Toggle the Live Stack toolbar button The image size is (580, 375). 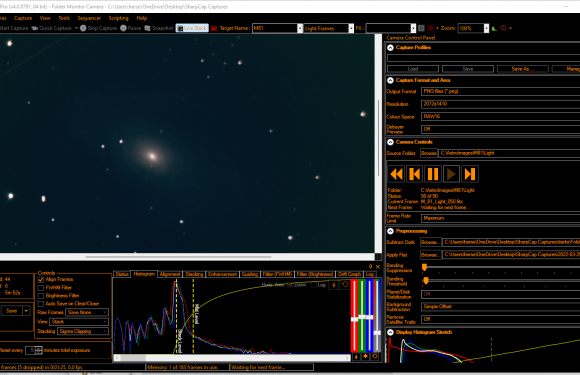coord(192,28)
